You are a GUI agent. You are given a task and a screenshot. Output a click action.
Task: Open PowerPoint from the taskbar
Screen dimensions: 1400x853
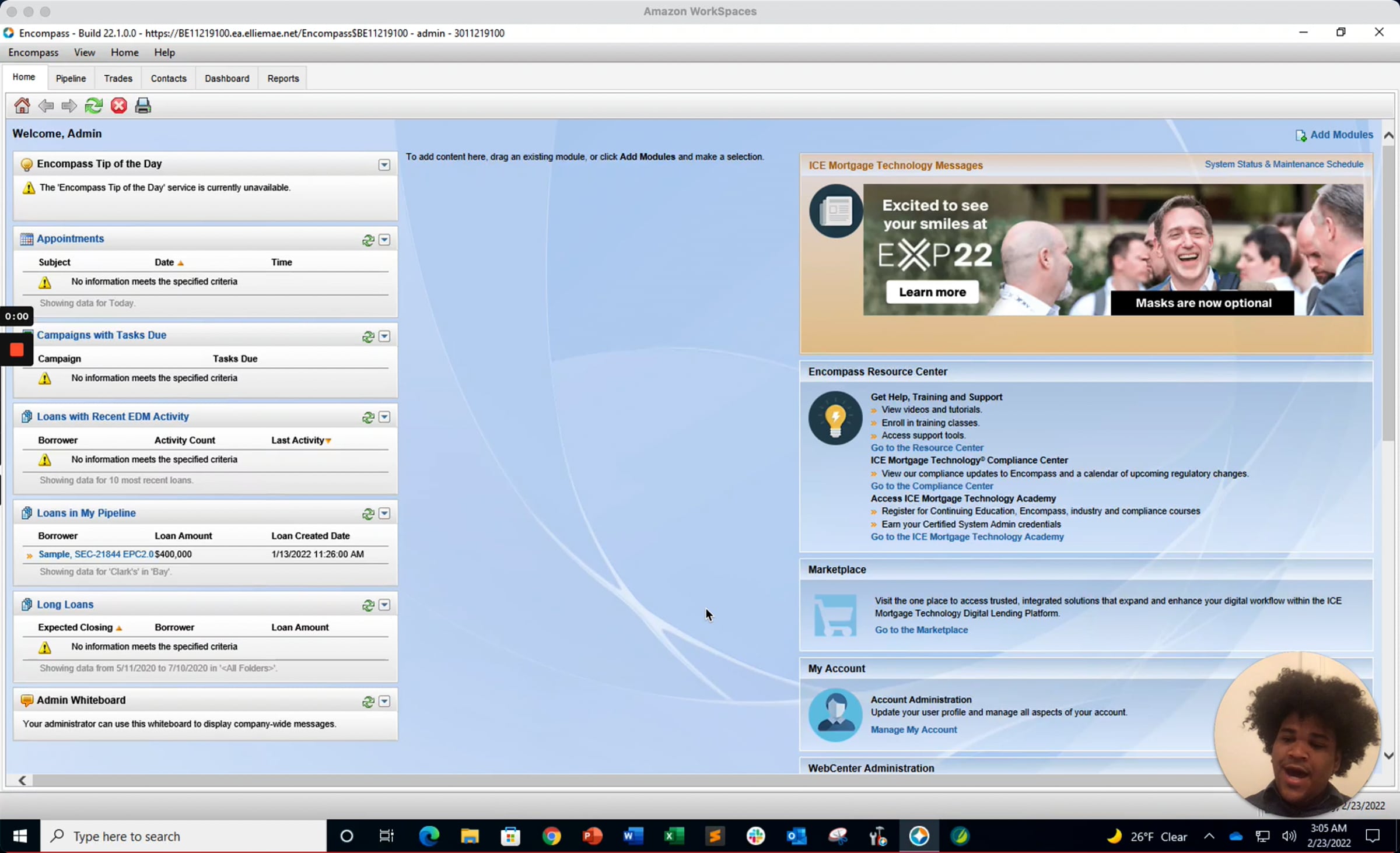pyautogui.click(x=592, y=837)
